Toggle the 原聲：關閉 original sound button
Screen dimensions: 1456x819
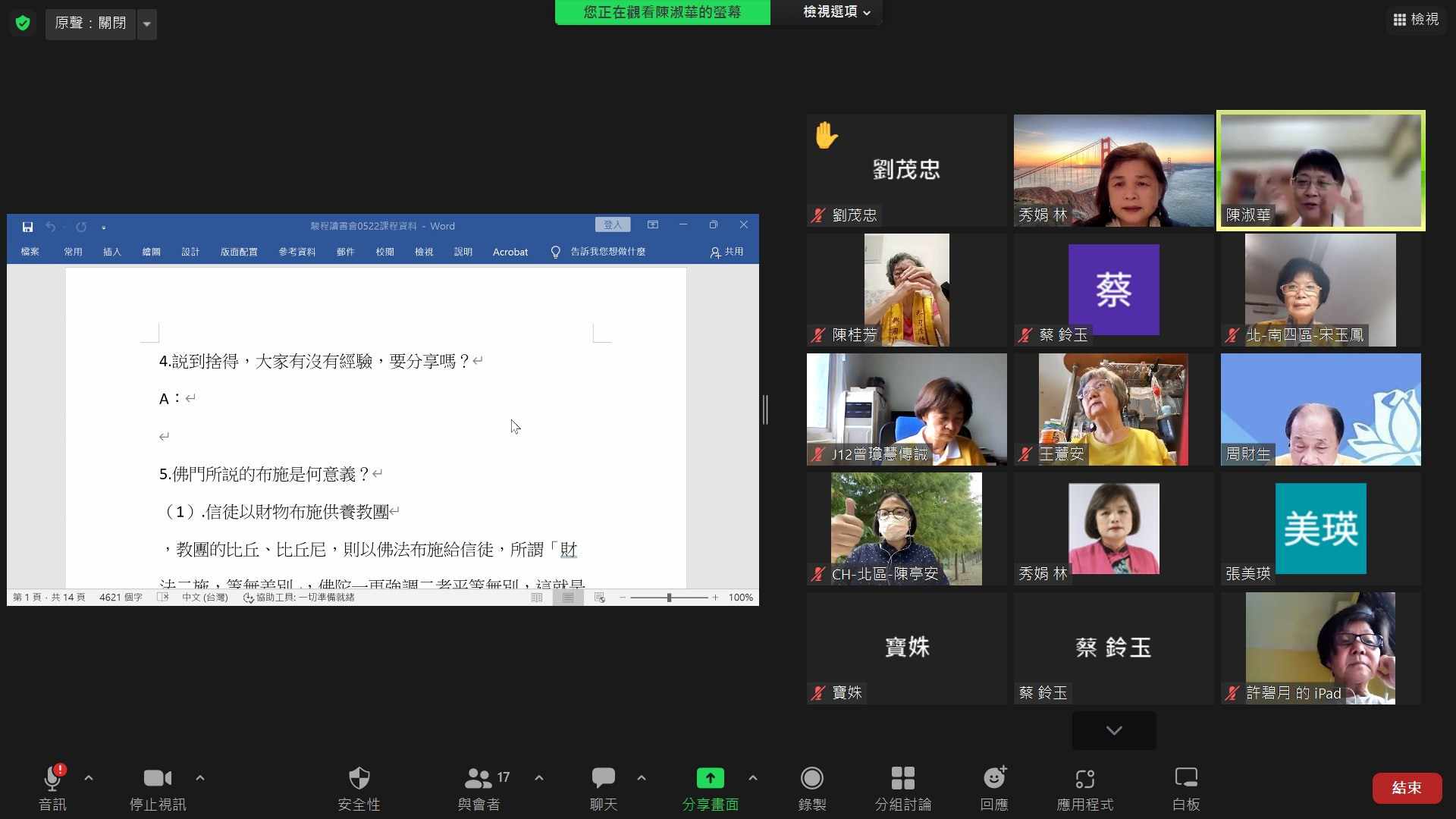[90, 24]
